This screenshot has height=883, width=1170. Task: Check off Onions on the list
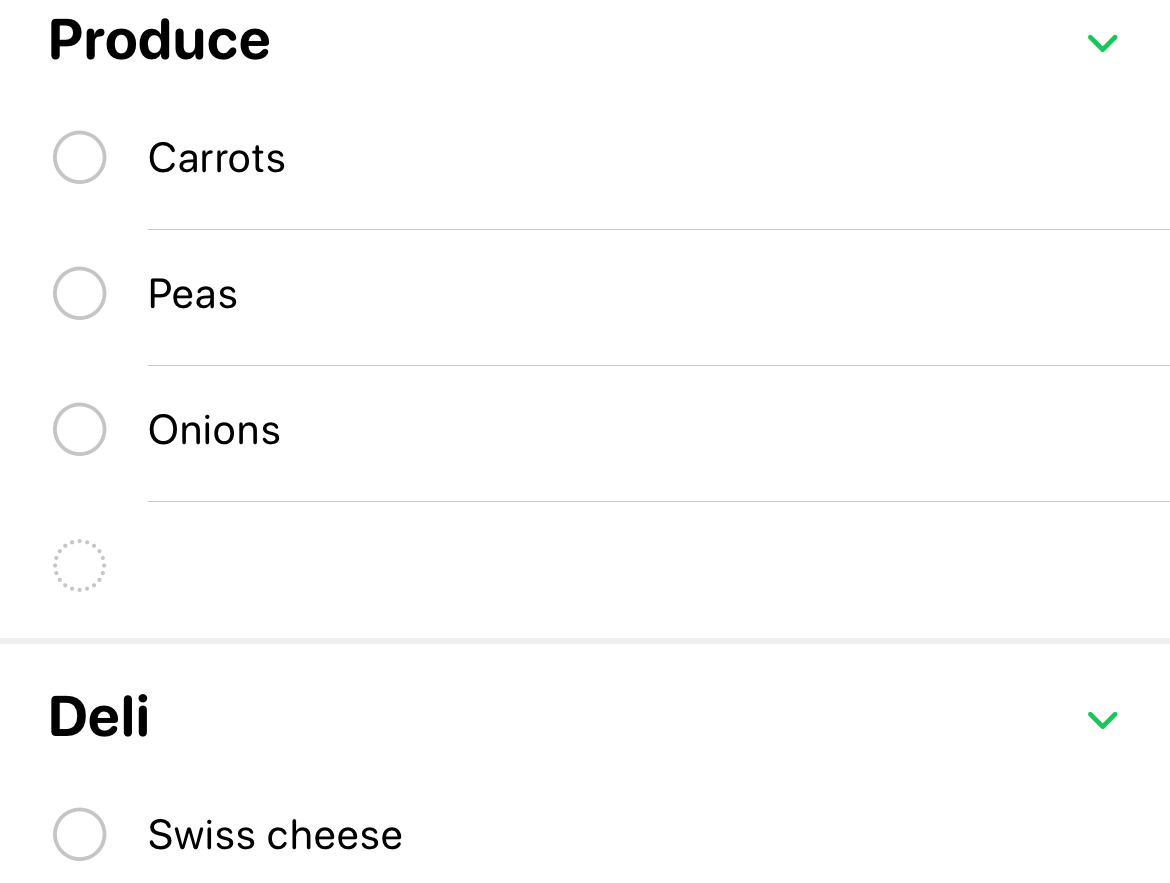click(79, 429)
